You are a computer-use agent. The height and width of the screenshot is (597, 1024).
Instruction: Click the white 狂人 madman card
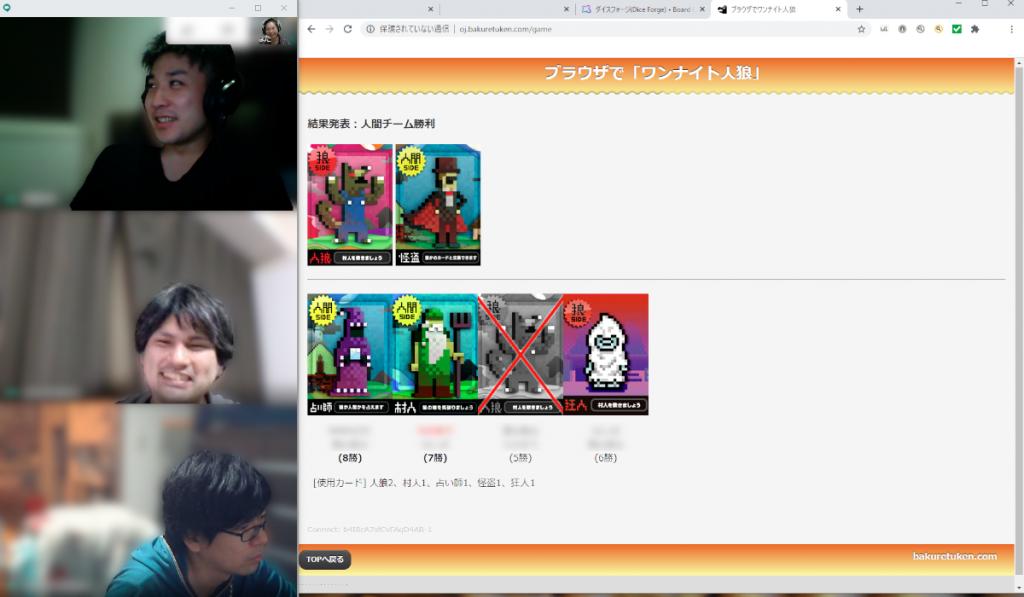(605, 354)
